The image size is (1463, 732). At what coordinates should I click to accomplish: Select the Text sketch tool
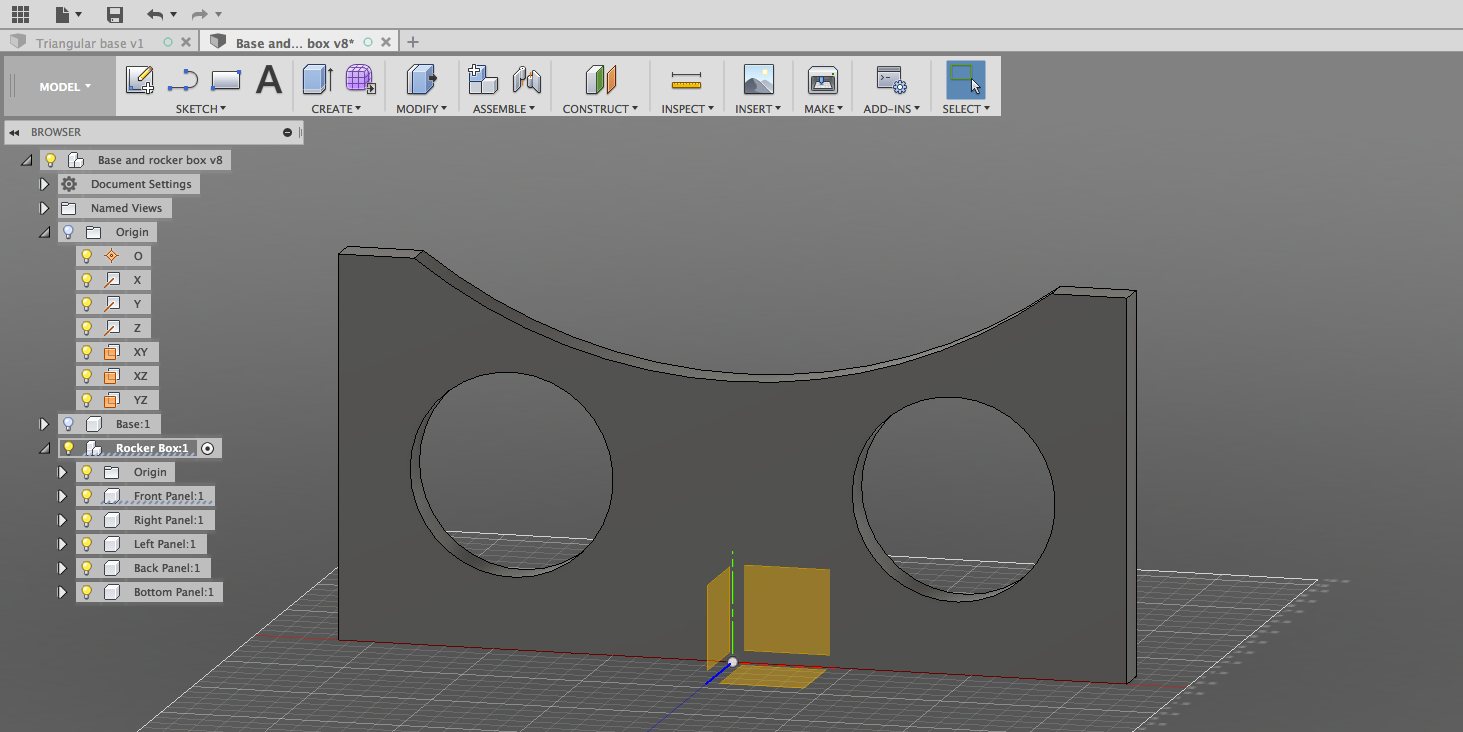pos(268,80)
